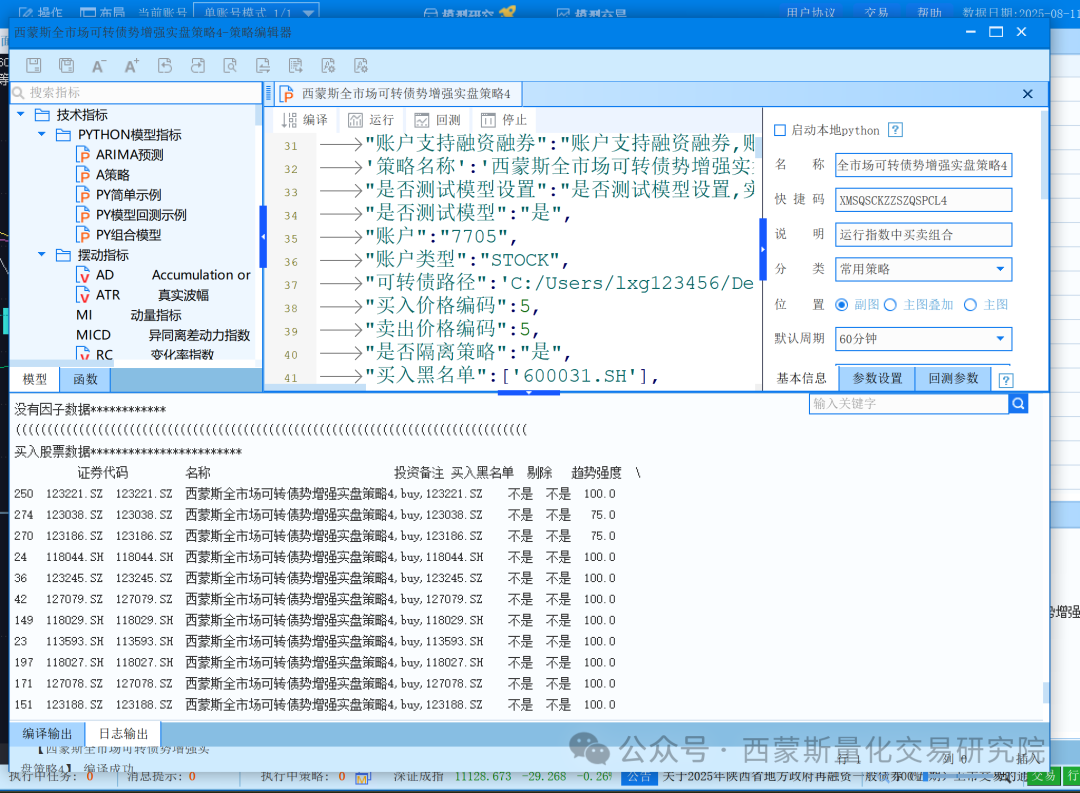Click code editor vertical scrollbar
This screenshot has width=1080, height=793.
click(758, 147)
